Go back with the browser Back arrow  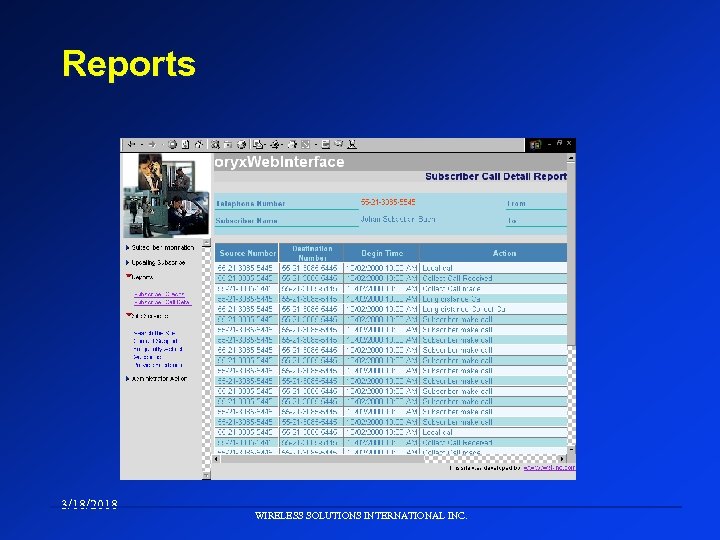131,145
